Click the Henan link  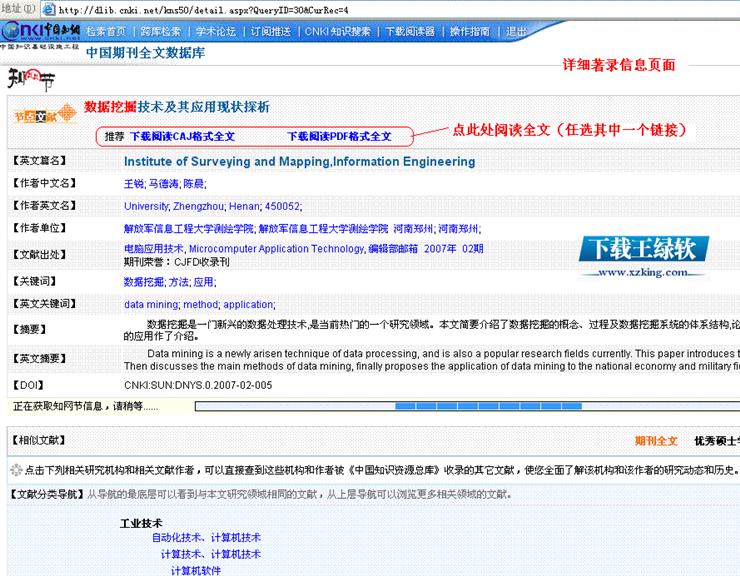tap(244, 206)
